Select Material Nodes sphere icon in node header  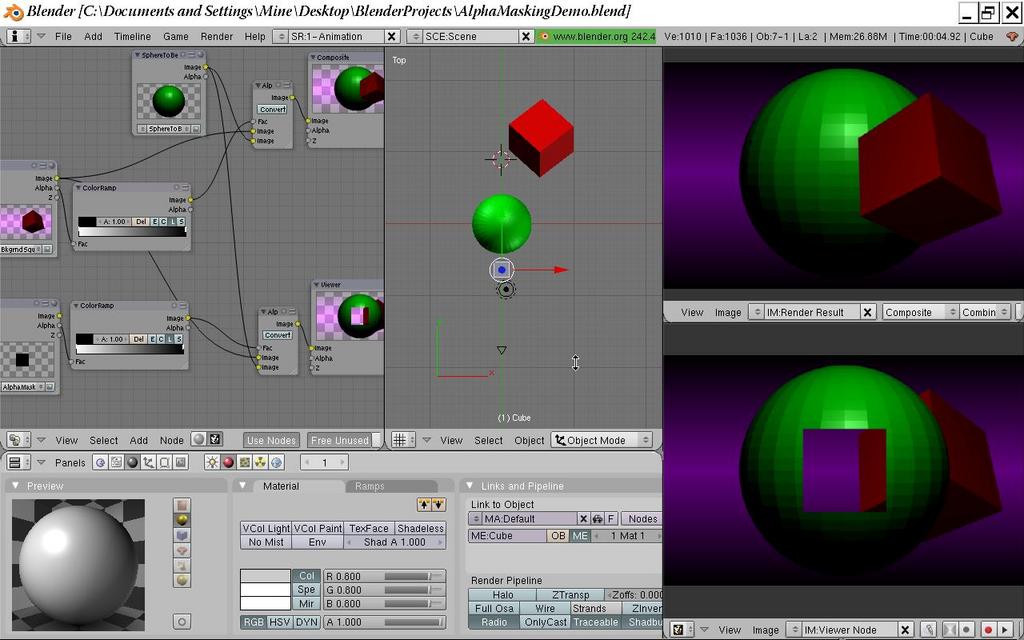pyautogui.click(x=199, y=440)
